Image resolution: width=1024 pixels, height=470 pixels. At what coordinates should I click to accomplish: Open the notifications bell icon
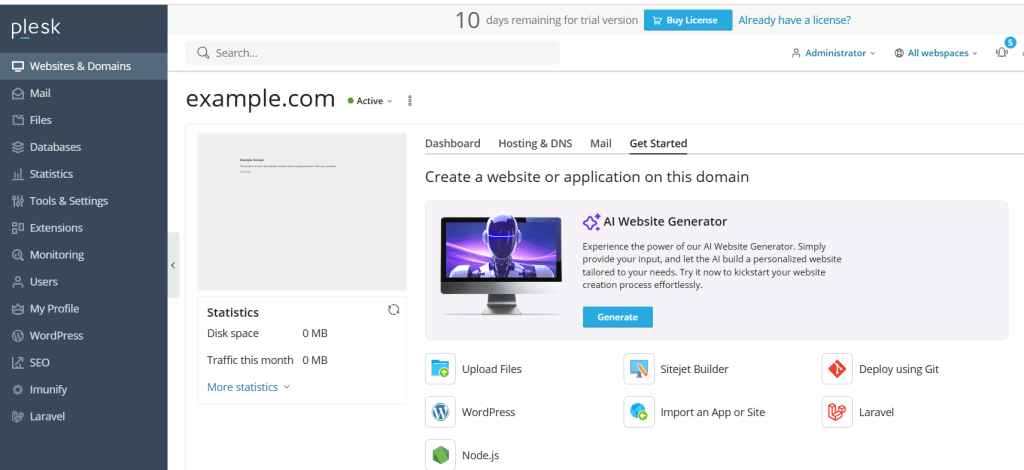point(1002,53)
